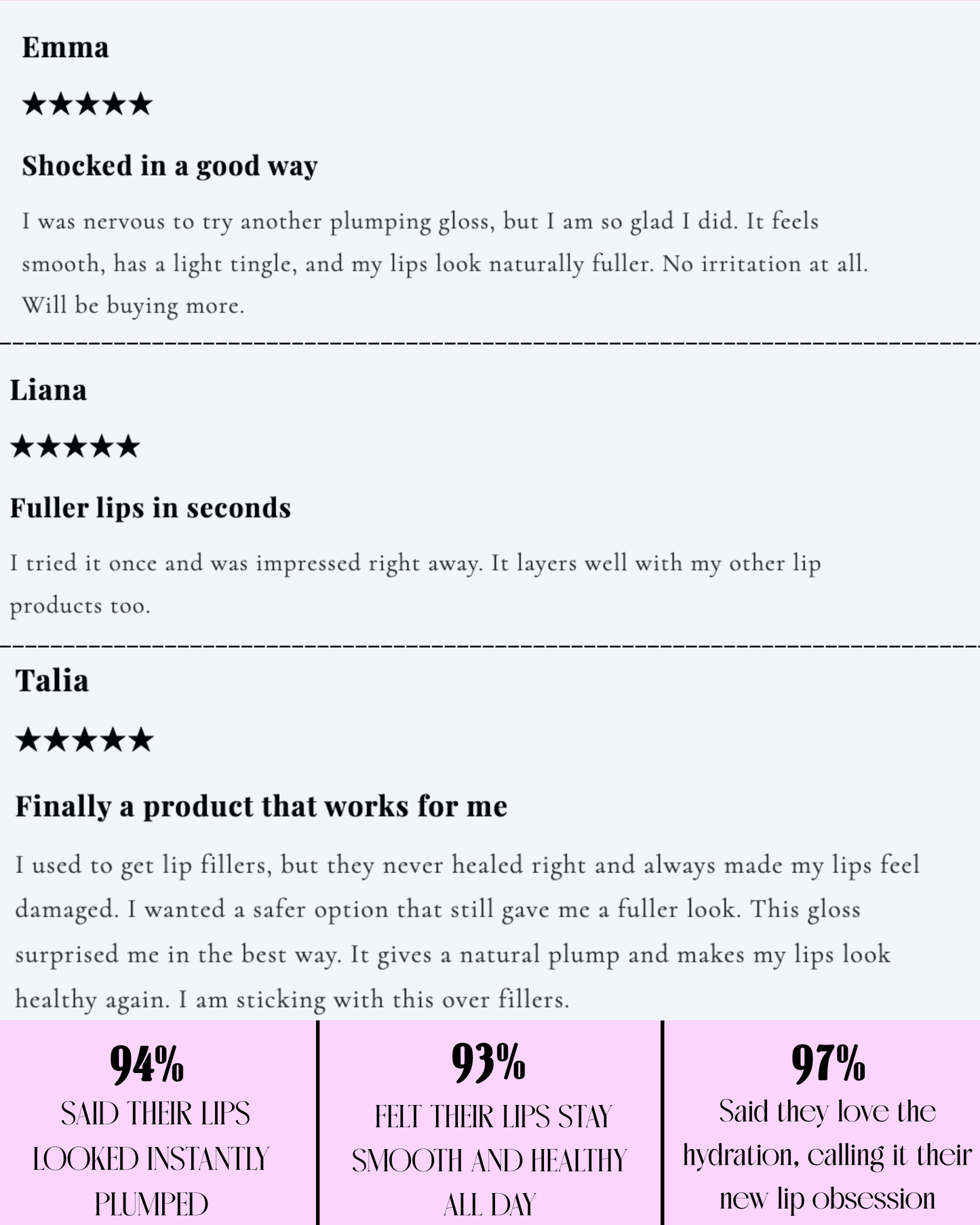Select the first star in Emma's rating
Screen dimensions: 980x1225
point(34,104)
